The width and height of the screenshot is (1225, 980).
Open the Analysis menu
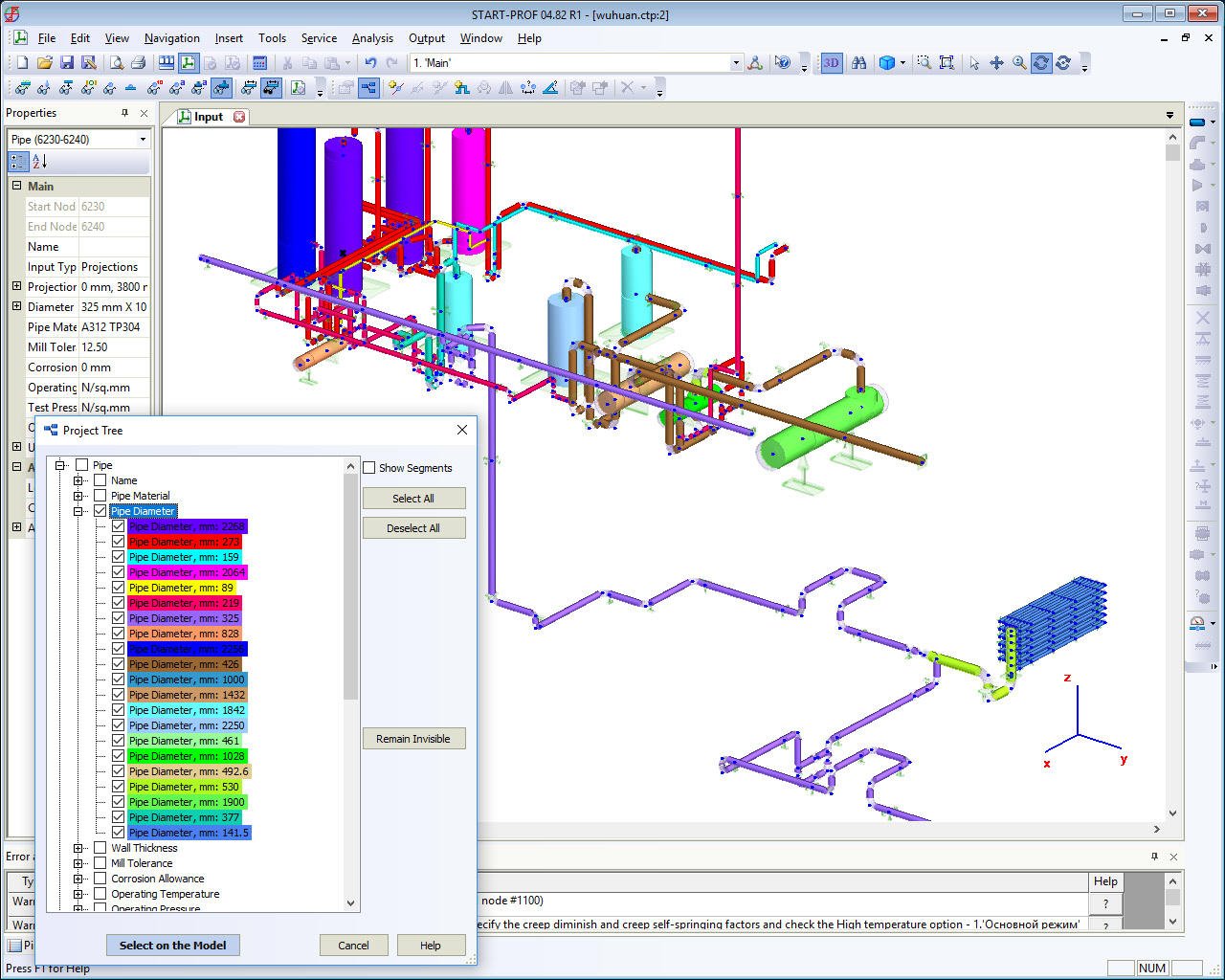(372, 38)
